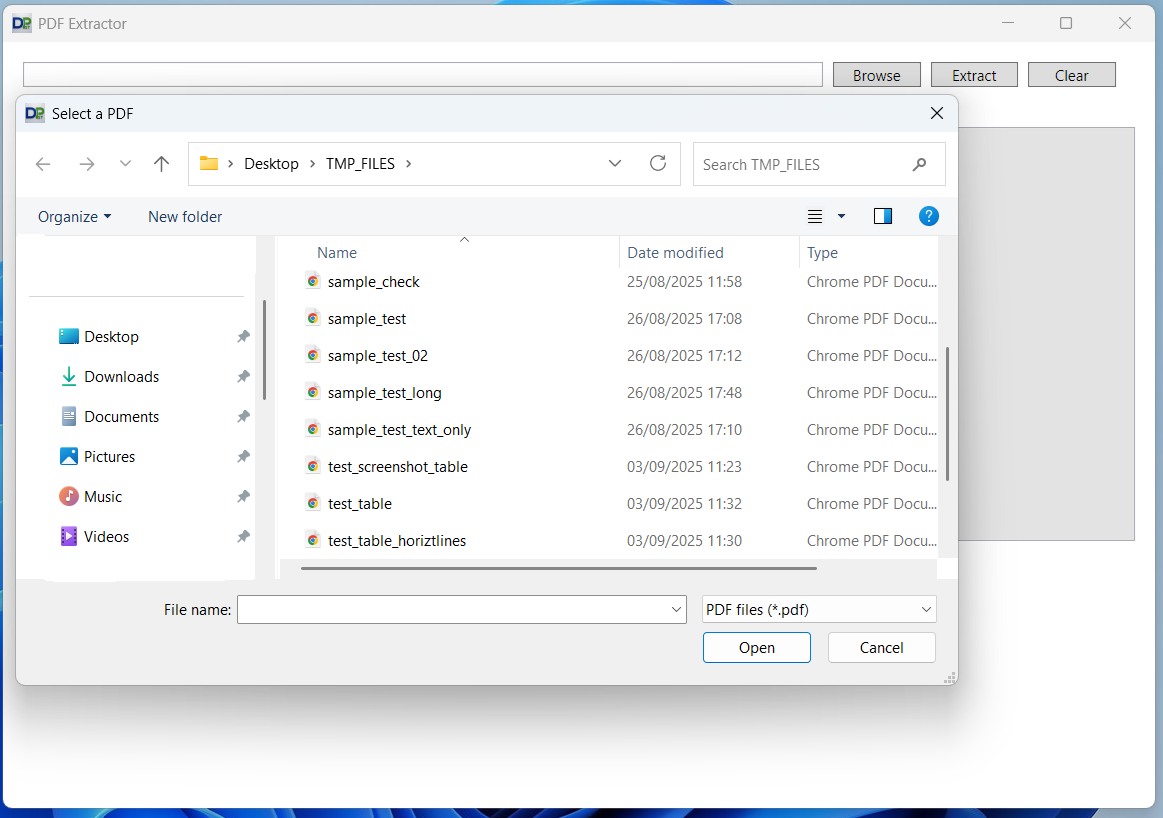Open the Organize menu
Viewport: 1163px width, 818px height.
[x=74, y=217]
